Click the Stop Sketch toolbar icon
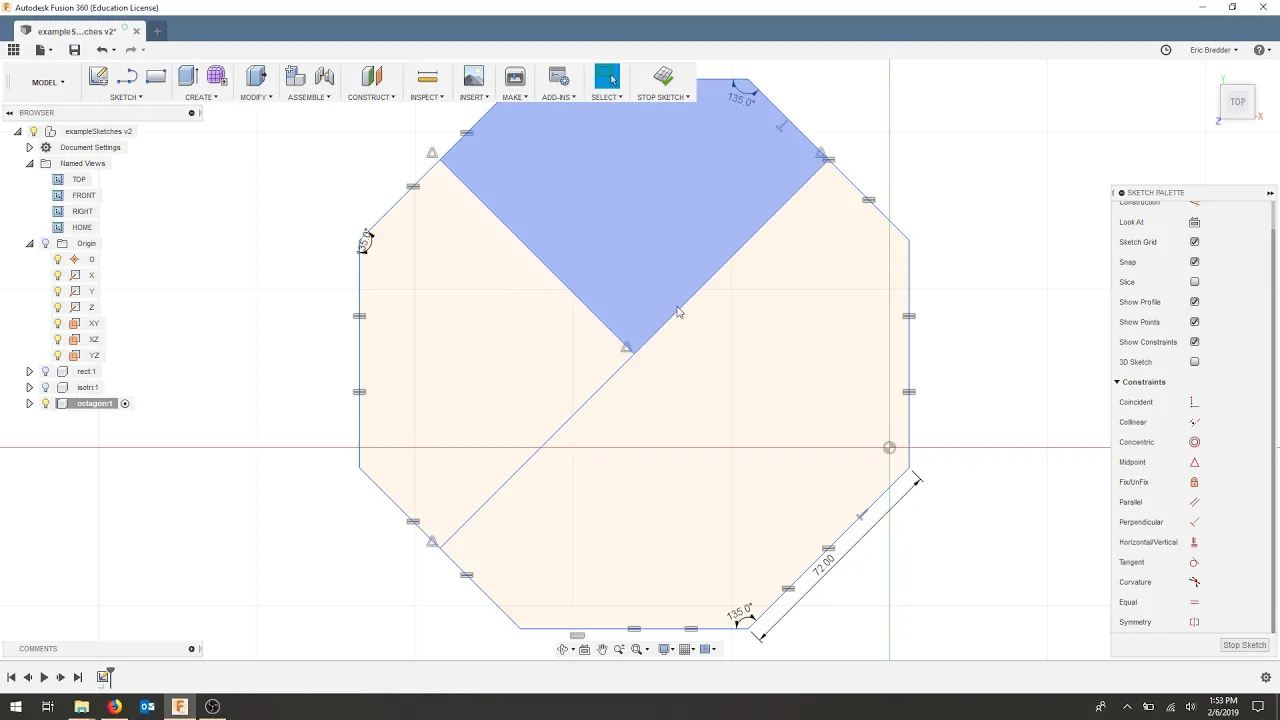The image size is (1280, 720). (x=663, y=76)
